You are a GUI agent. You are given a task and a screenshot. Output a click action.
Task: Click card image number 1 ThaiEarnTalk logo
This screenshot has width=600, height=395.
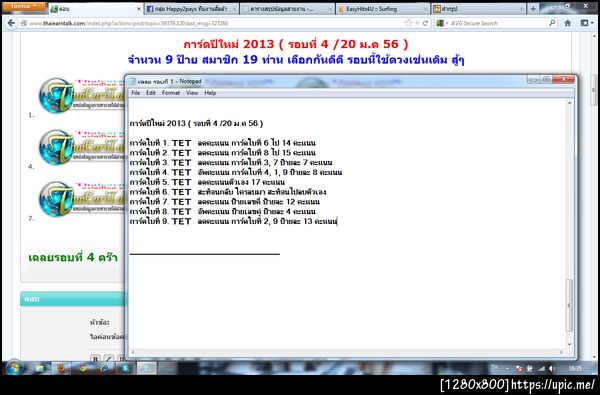82,95
